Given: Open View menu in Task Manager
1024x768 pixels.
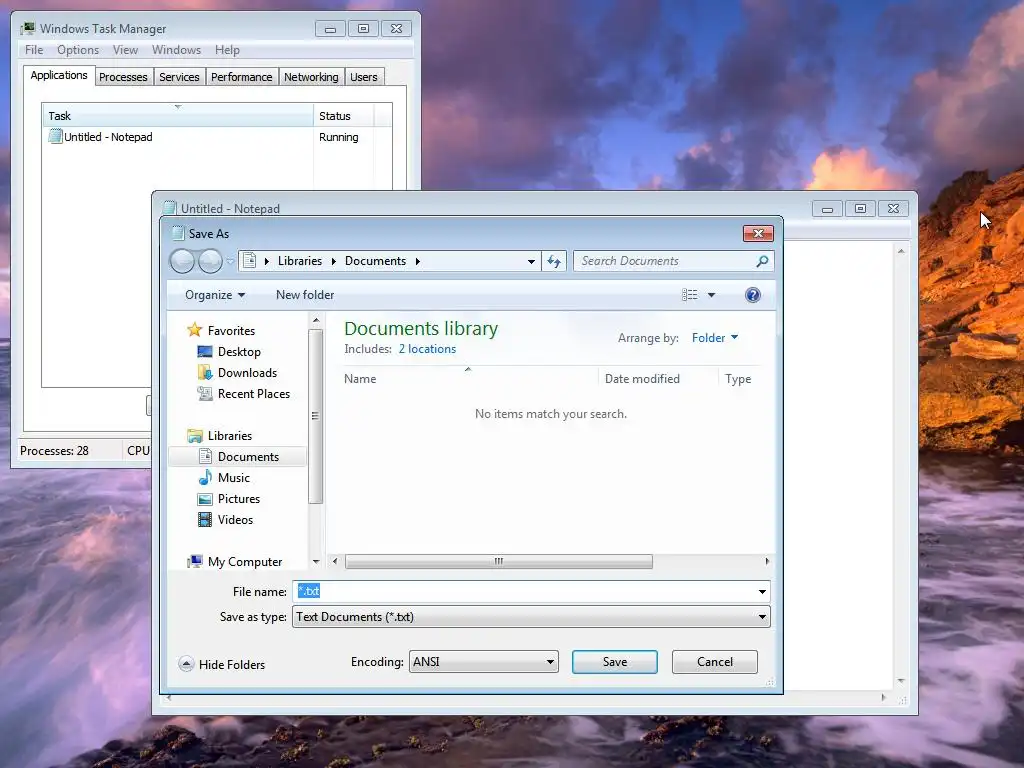Looking at the screenshot, I should click(x=125, y=50).
